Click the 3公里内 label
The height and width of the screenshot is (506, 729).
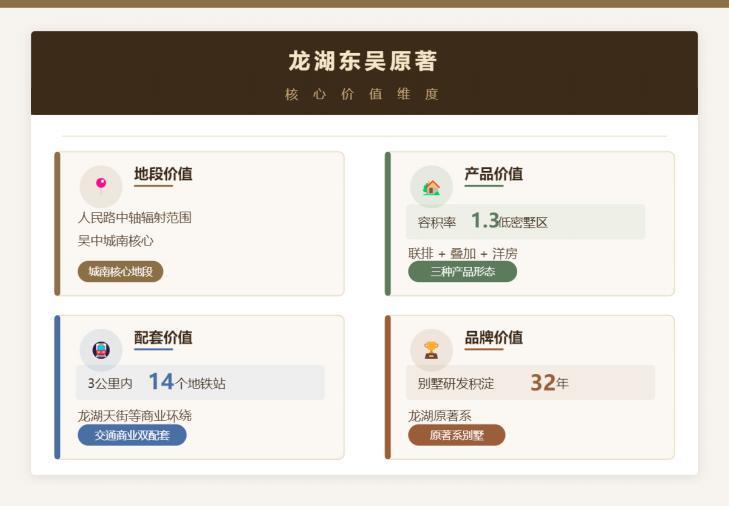click(x=110, y=384)
